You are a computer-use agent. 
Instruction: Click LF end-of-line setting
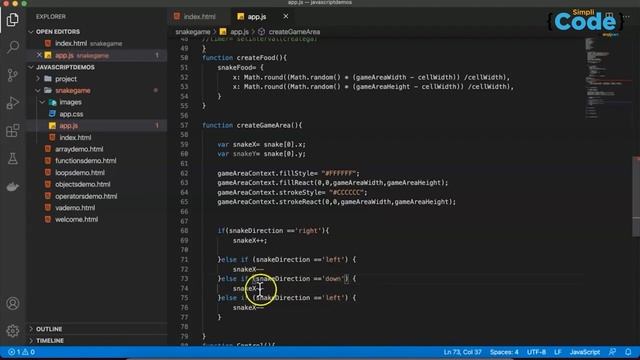558,352
